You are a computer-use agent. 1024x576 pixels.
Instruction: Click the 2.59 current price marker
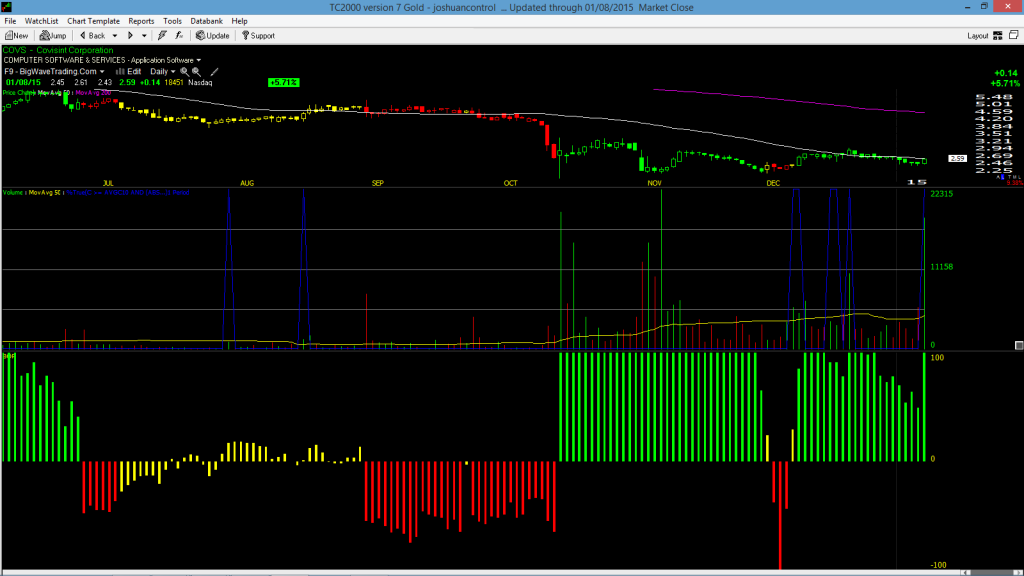pos(957,159)
